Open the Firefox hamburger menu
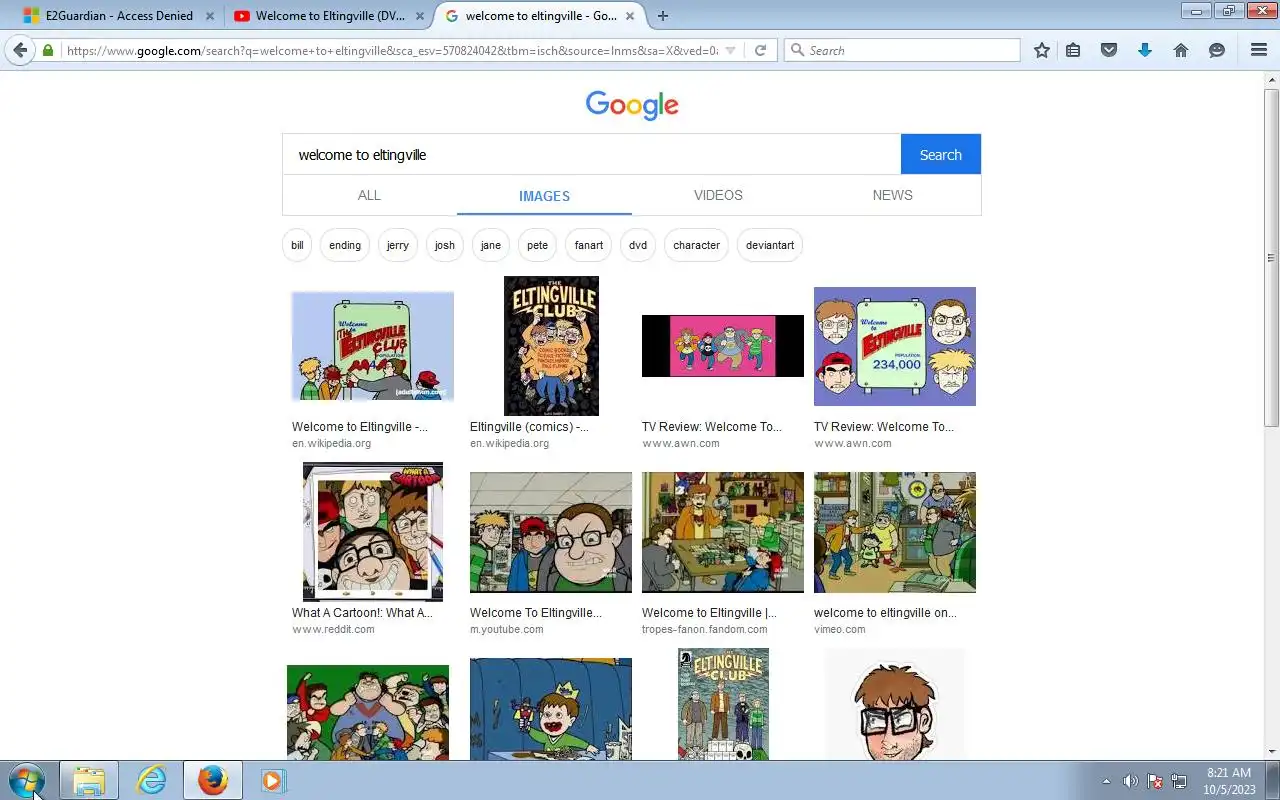Screen dimensions: 1280x800 pos(1259,50)
